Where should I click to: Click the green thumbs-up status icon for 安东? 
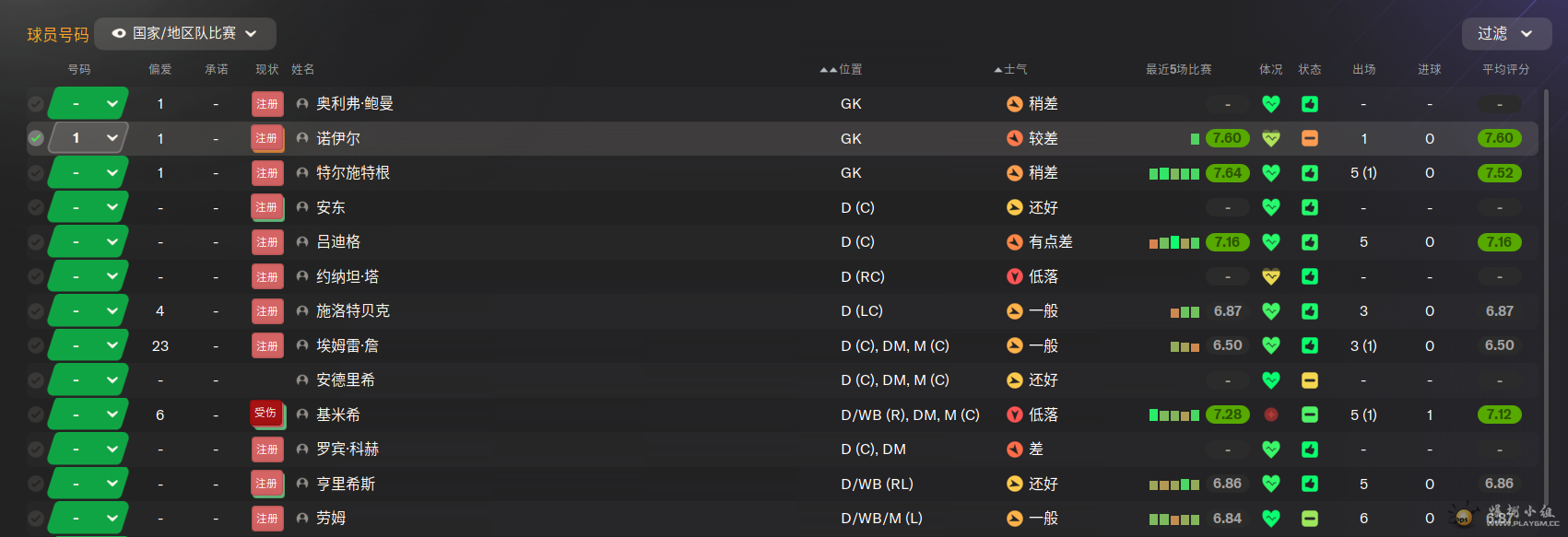tap(1310, 207)
